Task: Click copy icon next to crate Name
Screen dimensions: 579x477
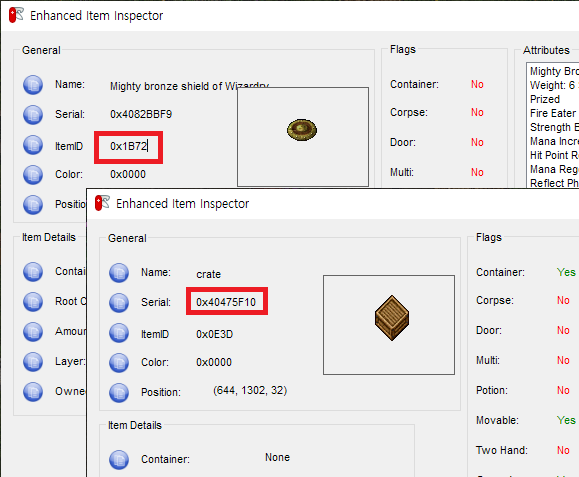Action: pos(119,273)
